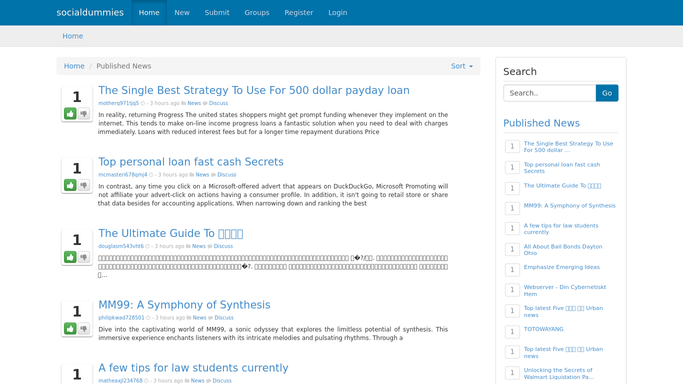Upvote The Ultimate Guide To story
This screenshot has height=384, width=683.
coord(70,257)
